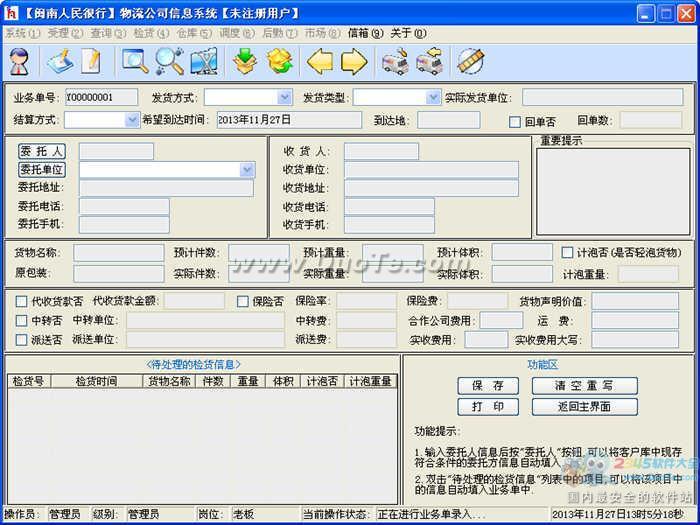Open the 调度 menu
Screen dimensions: 700x525
click(x=237, y=33)
